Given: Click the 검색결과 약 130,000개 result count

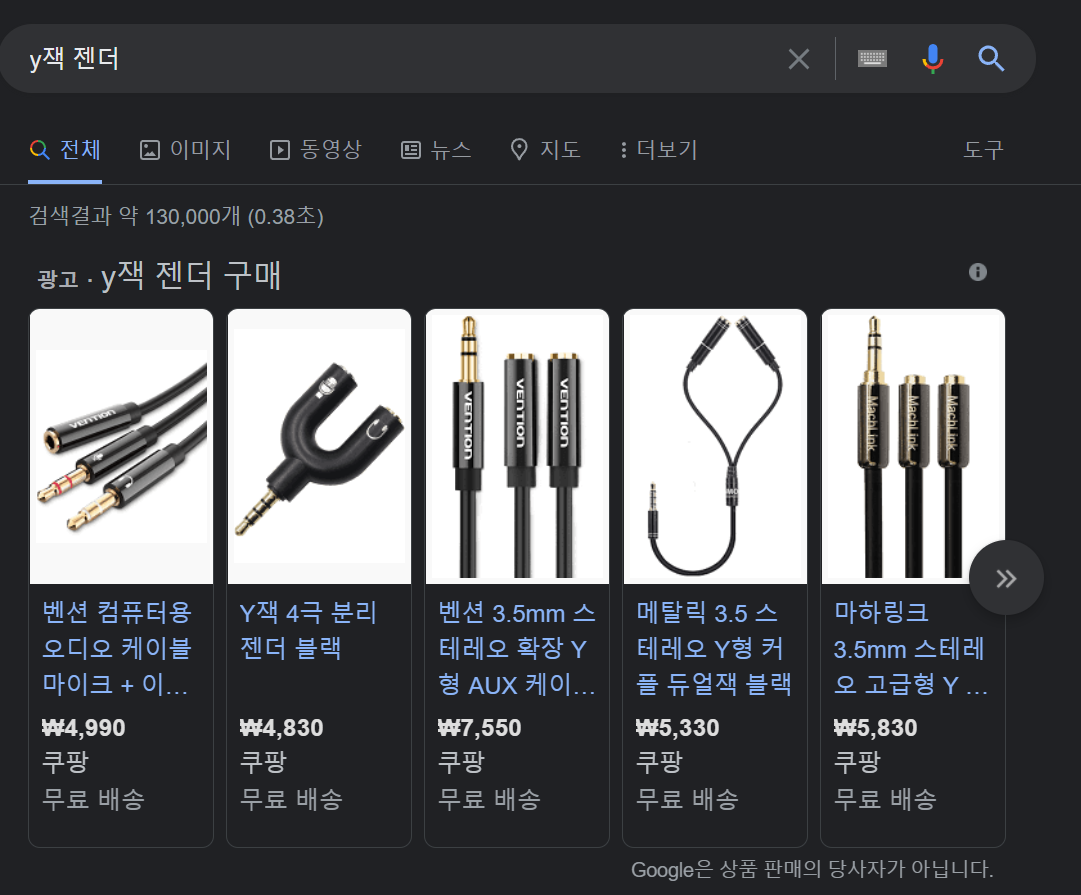Looking at the screenshot, I should point(176,216).
